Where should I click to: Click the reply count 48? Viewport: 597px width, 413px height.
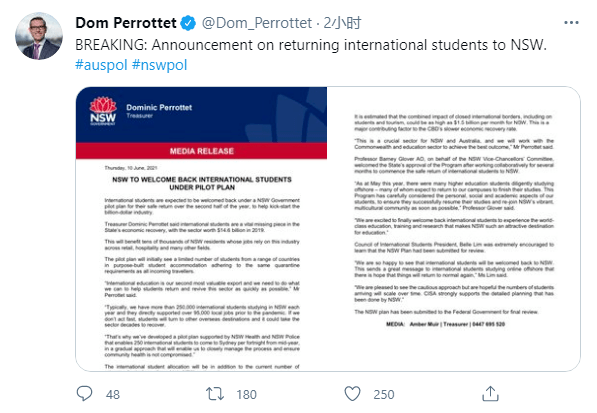coord(113,394)
